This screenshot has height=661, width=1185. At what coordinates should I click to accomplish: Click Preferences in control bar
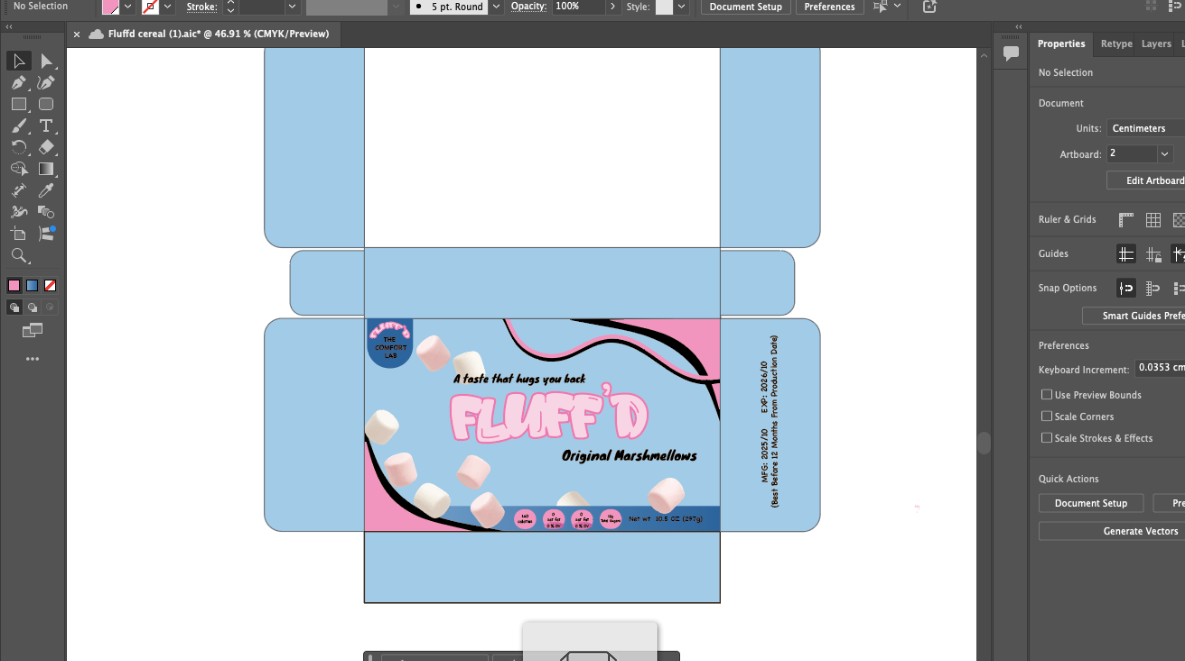pyautogui.click(x=829, y=7)
